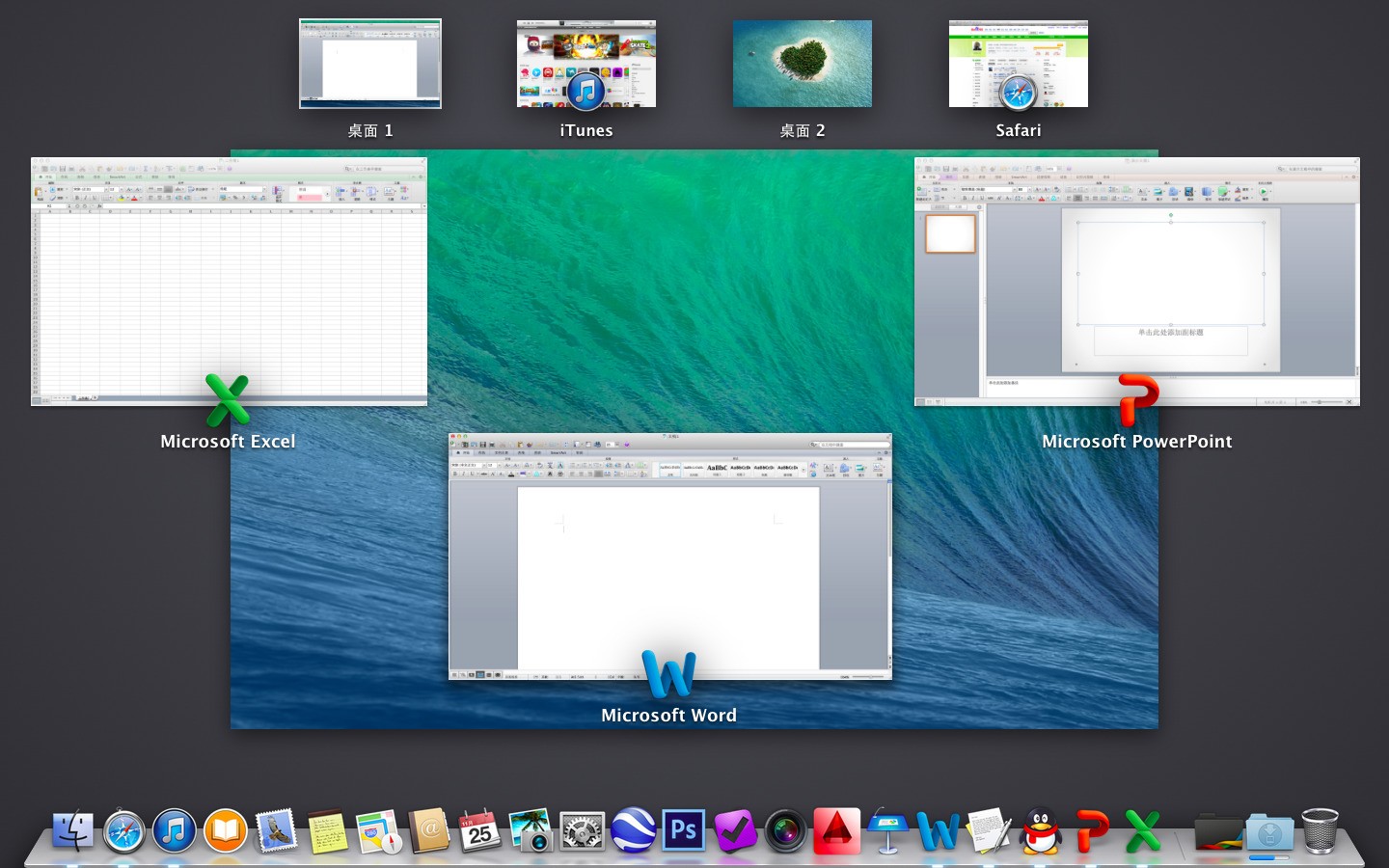Click the PowerPoint P badge on its window
This screenshot has width=1389, height=868.
click(1138, 399)
